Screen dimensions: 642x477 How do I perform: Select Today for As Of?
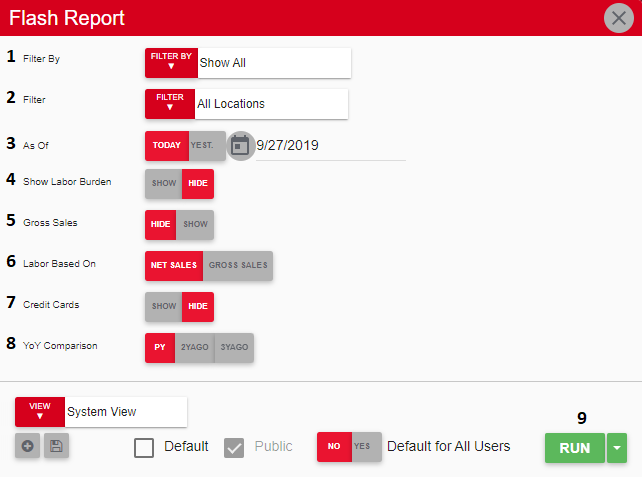click(x=167, y=146)
